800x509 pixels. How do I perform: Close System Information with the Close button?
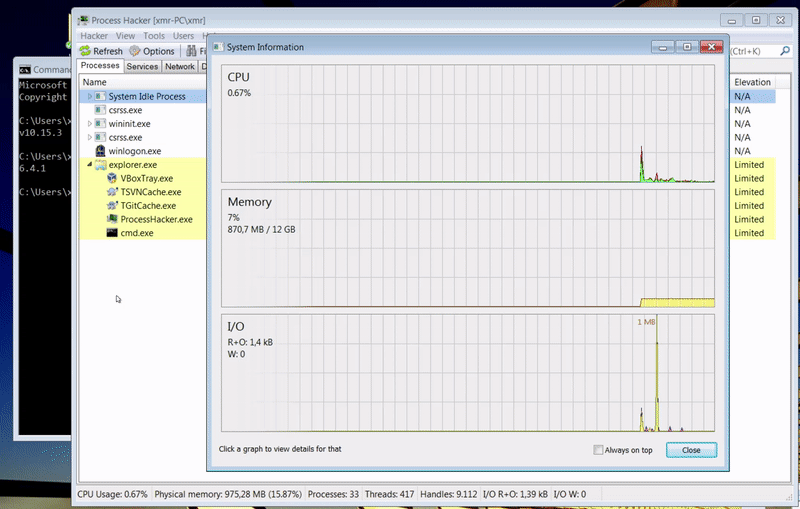click(691, 450)
